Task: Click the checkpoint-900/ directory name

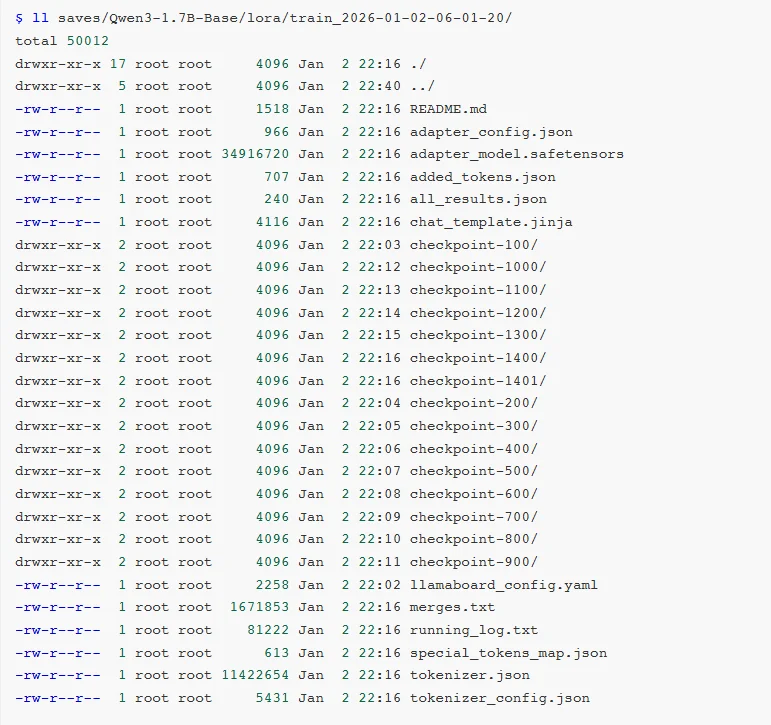Action: point(474,562)
